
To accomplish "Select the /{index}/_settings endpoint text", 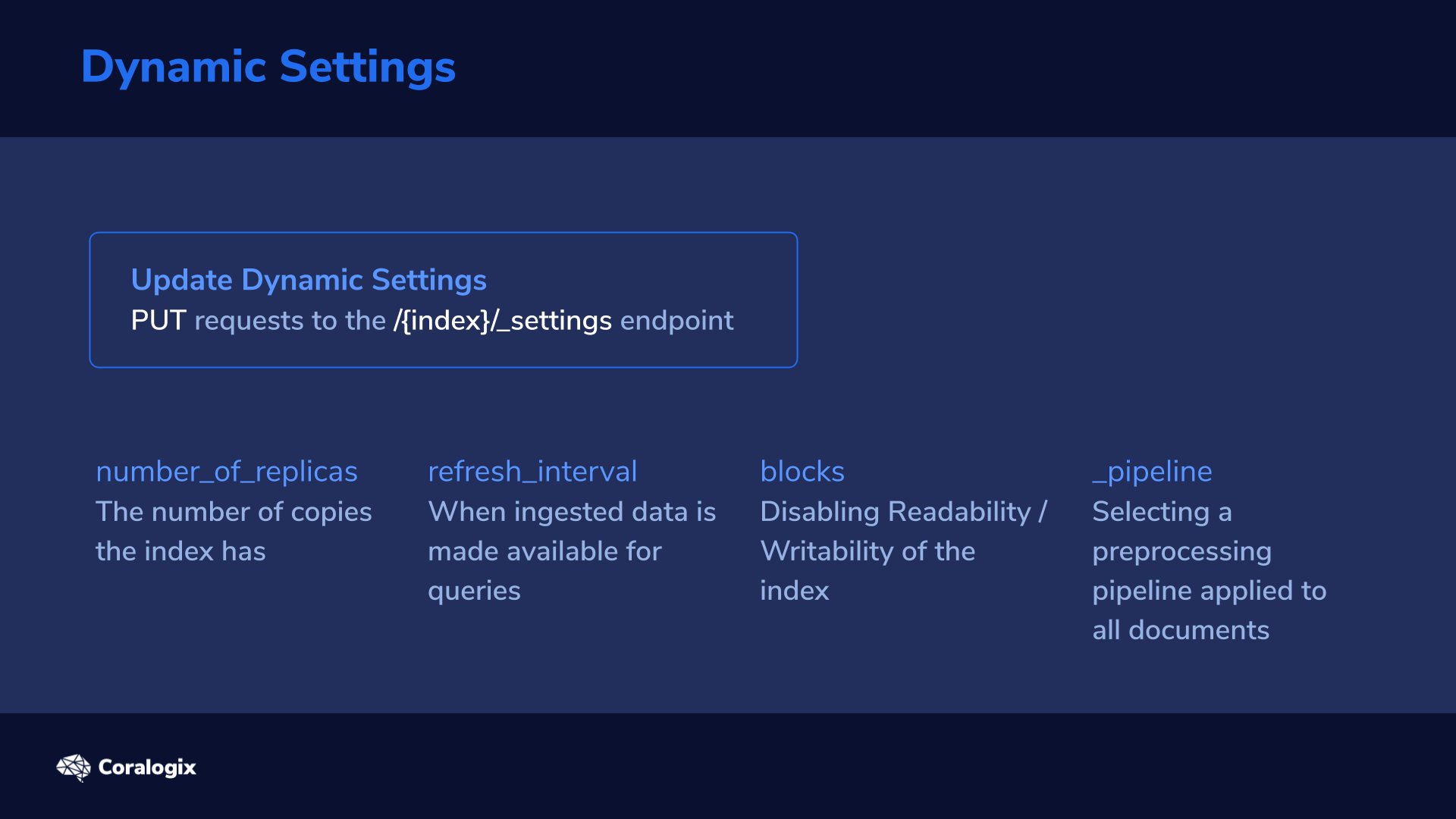I will click(502, 321).
